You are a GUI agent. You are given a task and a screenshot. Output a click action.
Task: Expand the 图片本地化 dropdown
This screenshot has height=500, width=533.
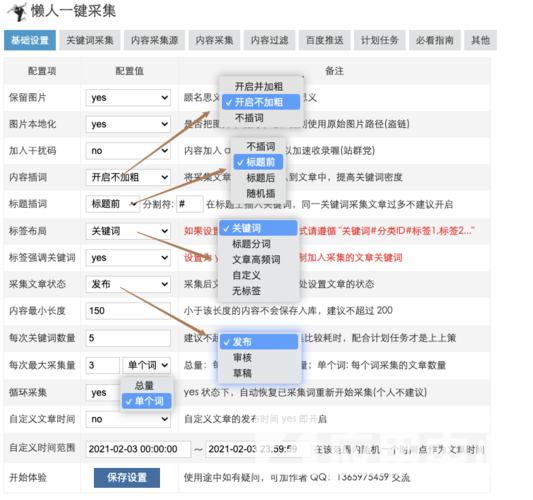(128, 124)
